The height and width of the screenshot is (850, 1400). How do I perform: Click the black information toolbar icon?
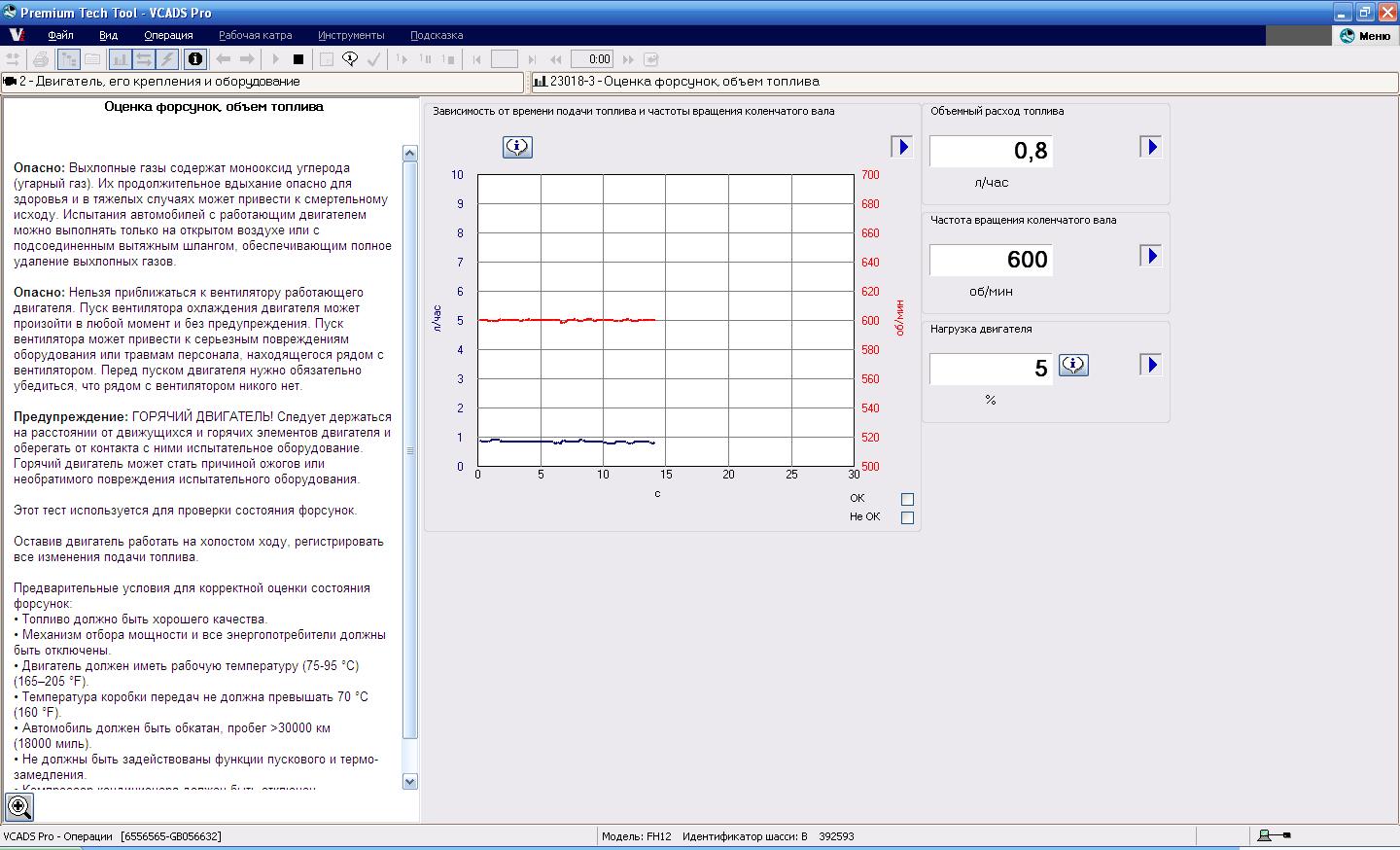[194, 59]
